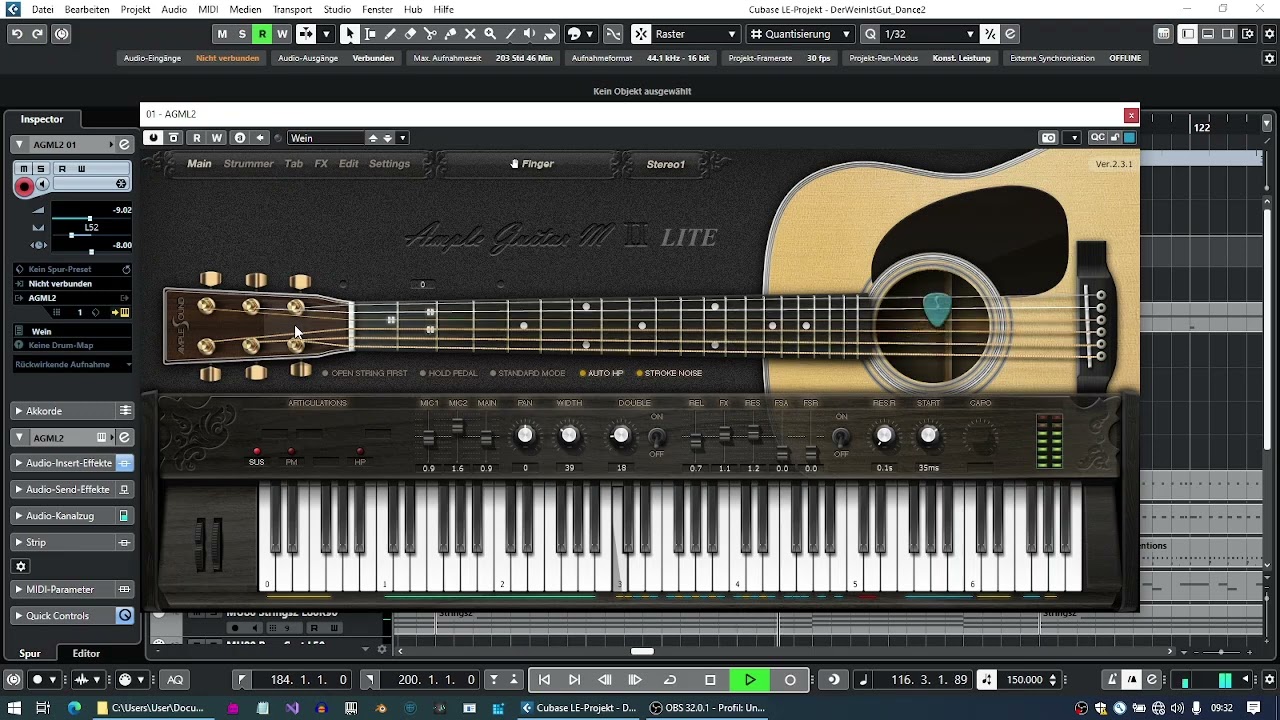Select the Line tool
The height and width of the screenshot is (720, 1280).
510,34
